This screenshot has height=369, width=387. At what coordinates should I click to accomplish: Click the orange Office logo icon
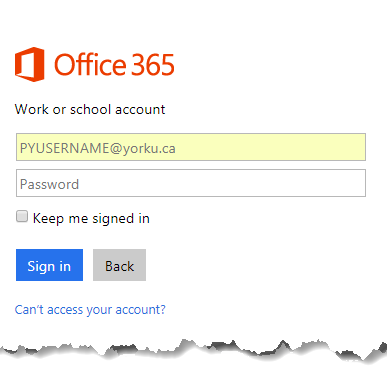tap(30, 64)
